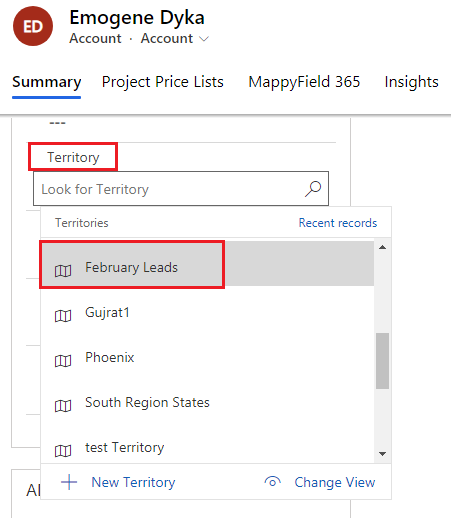Click the territory search magnifier icon
This screenshot has width=451, height=518.
(313, 189)
